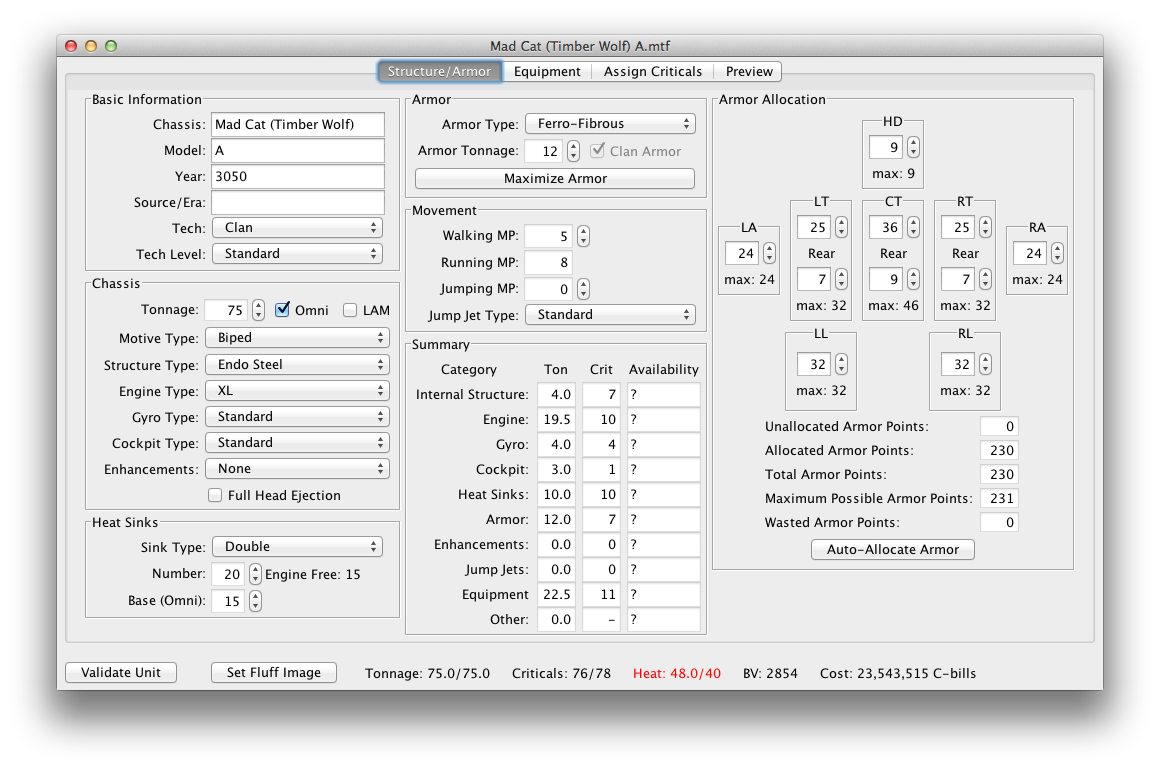
Task: Click the Internal Structure crit cell
Action: click(x=601, y=394)
